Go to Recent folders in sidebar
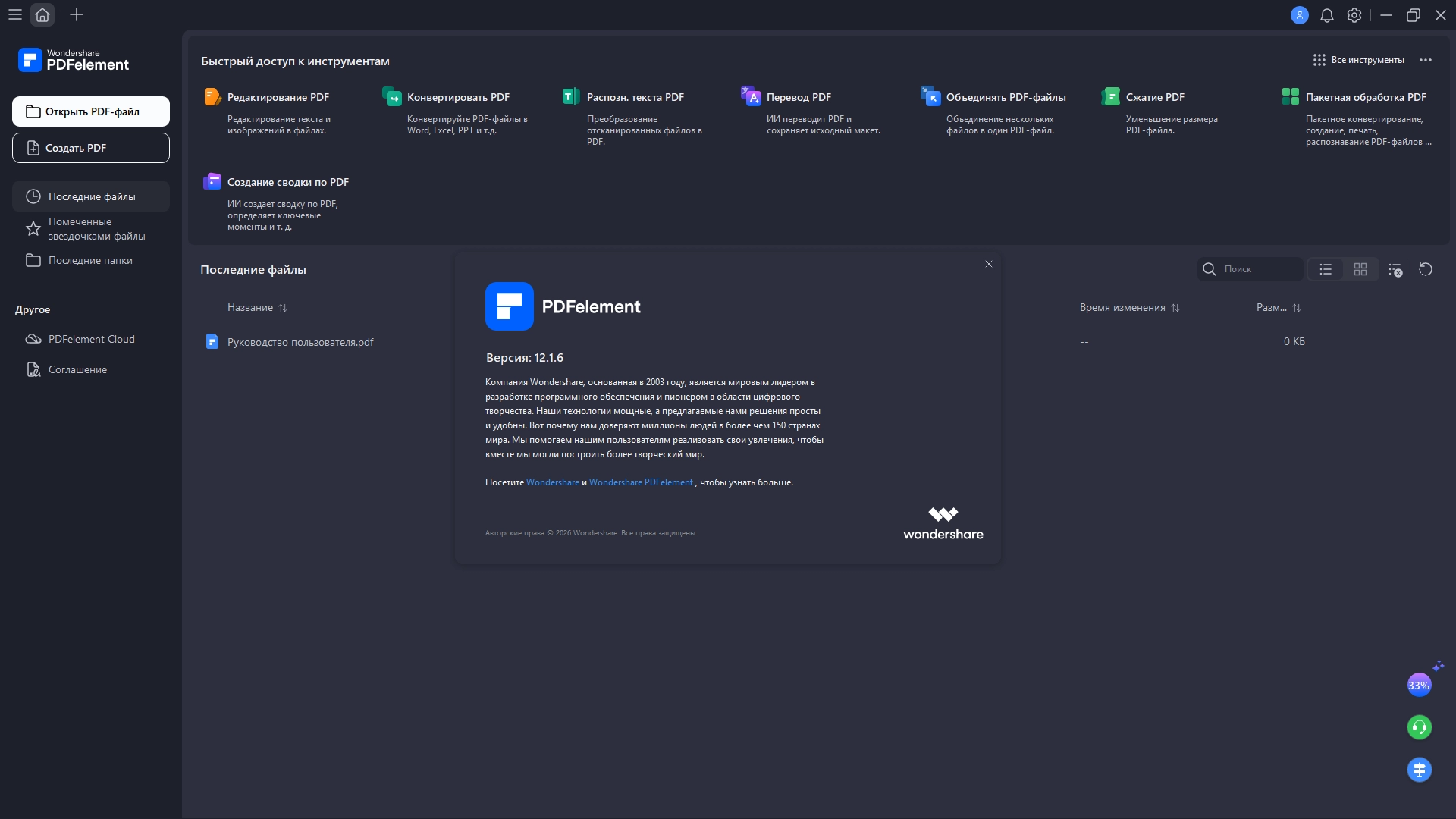Image resolution: width=1456 pixels, height=819 pixels. pyautogui.click(x=90, y=260)
